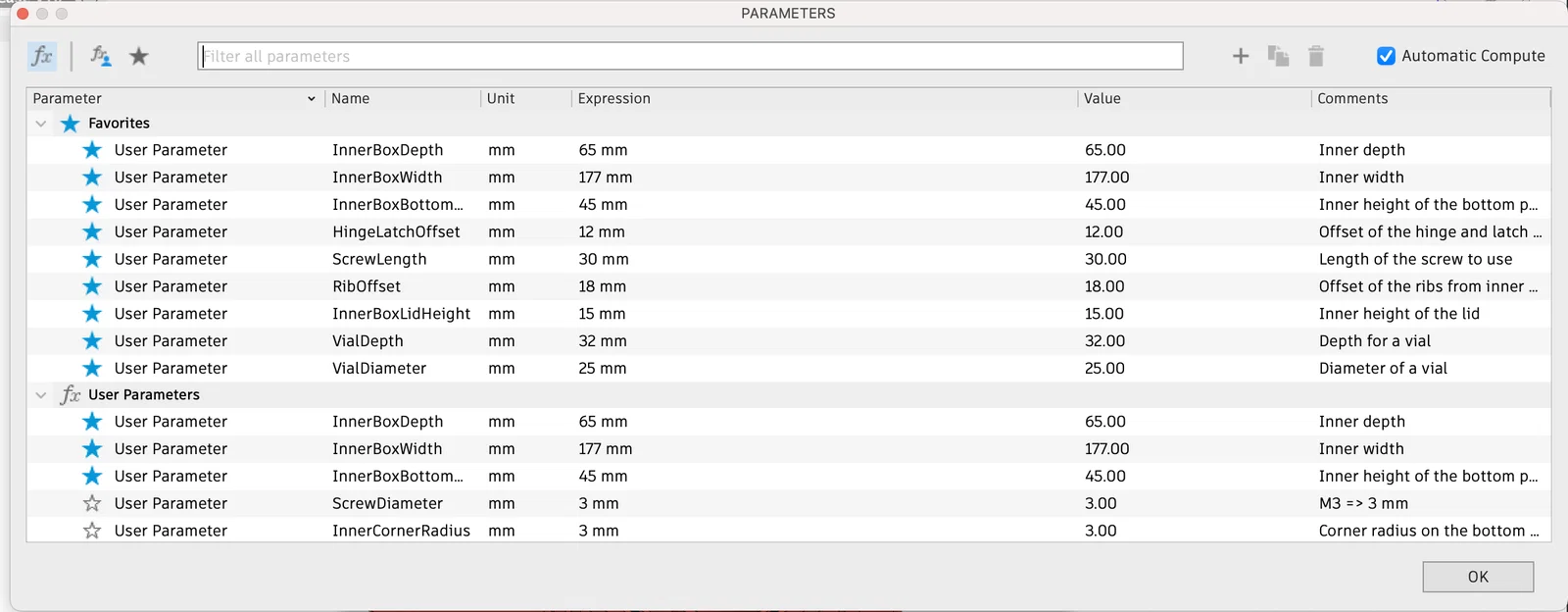Click the fx icon beside User Parameters
1568x612 pixels.
point(71,394)
